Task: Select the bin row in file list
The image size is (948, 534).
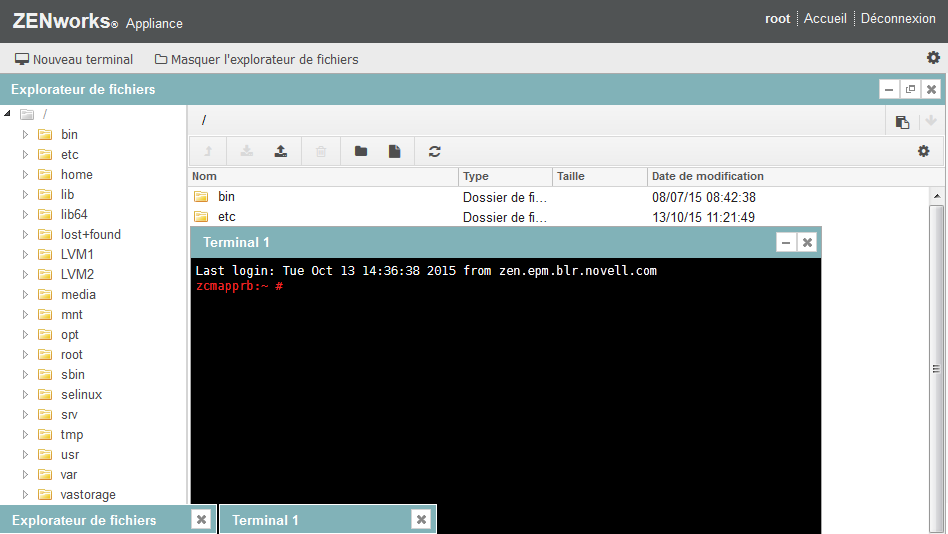Action: pos(558,197)
